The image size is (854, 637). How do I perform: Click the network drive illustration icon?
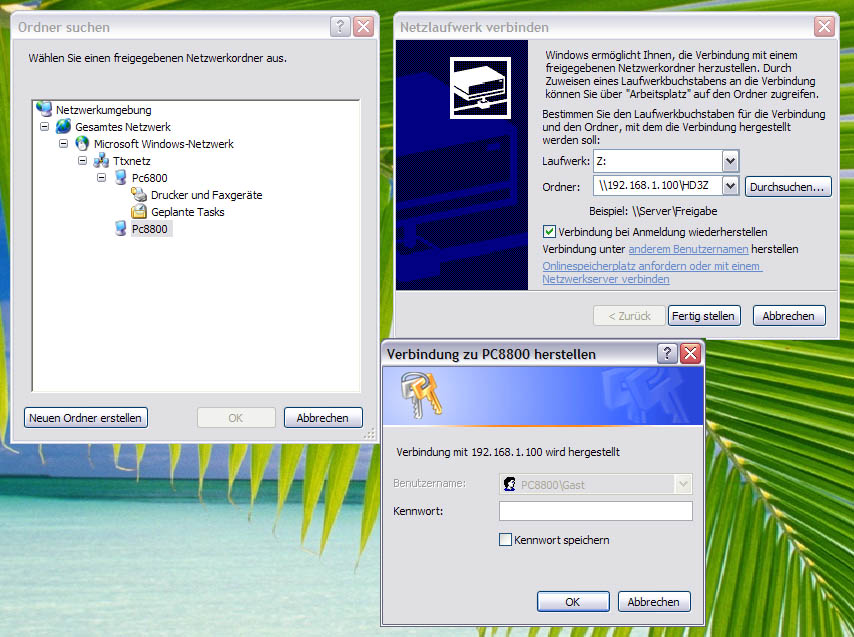[480, 88]
